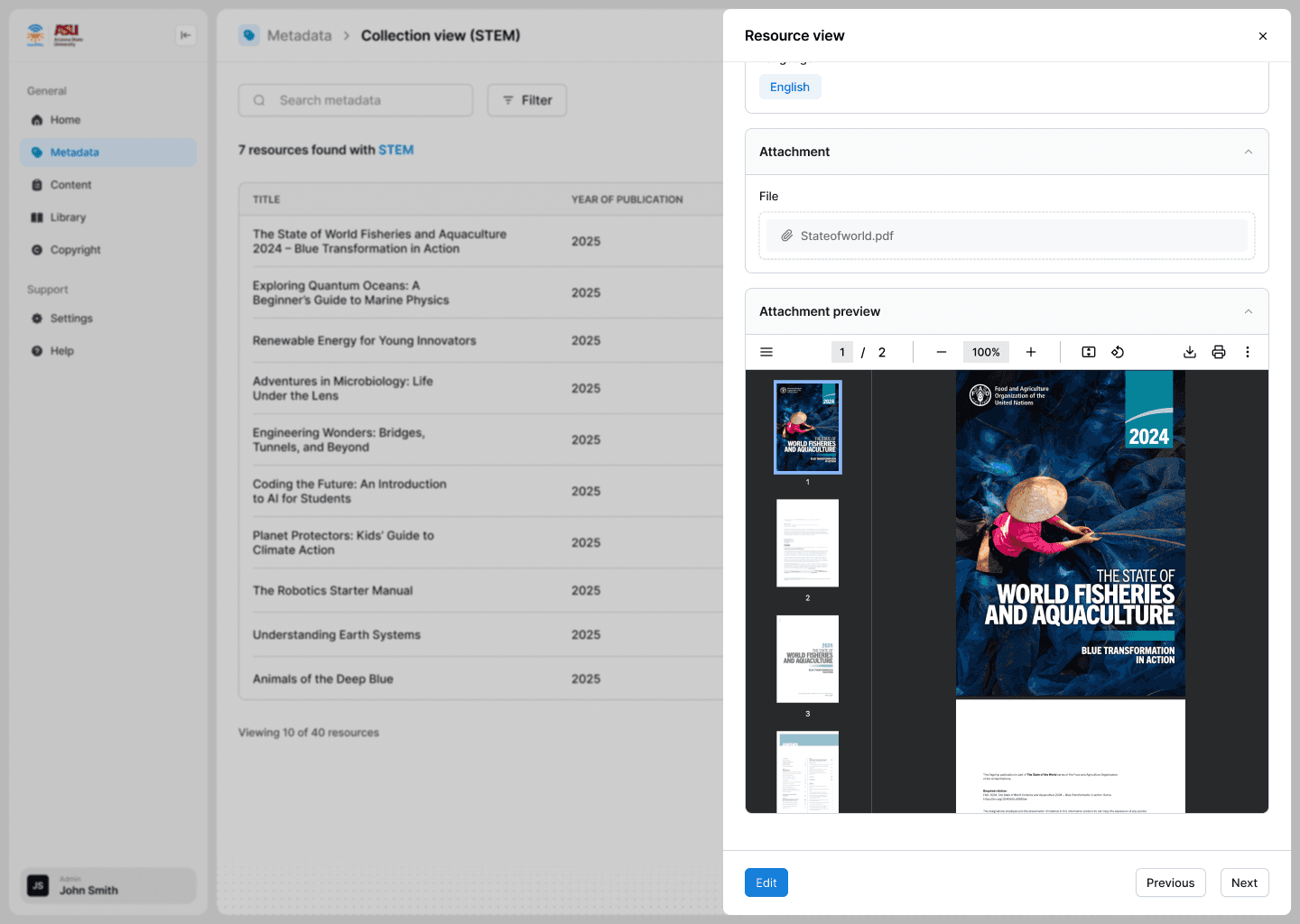The height and width of the screenshot is (924, 1300).
Task: Zoom in the PDF with plus icon
Action: (1031, 352)
